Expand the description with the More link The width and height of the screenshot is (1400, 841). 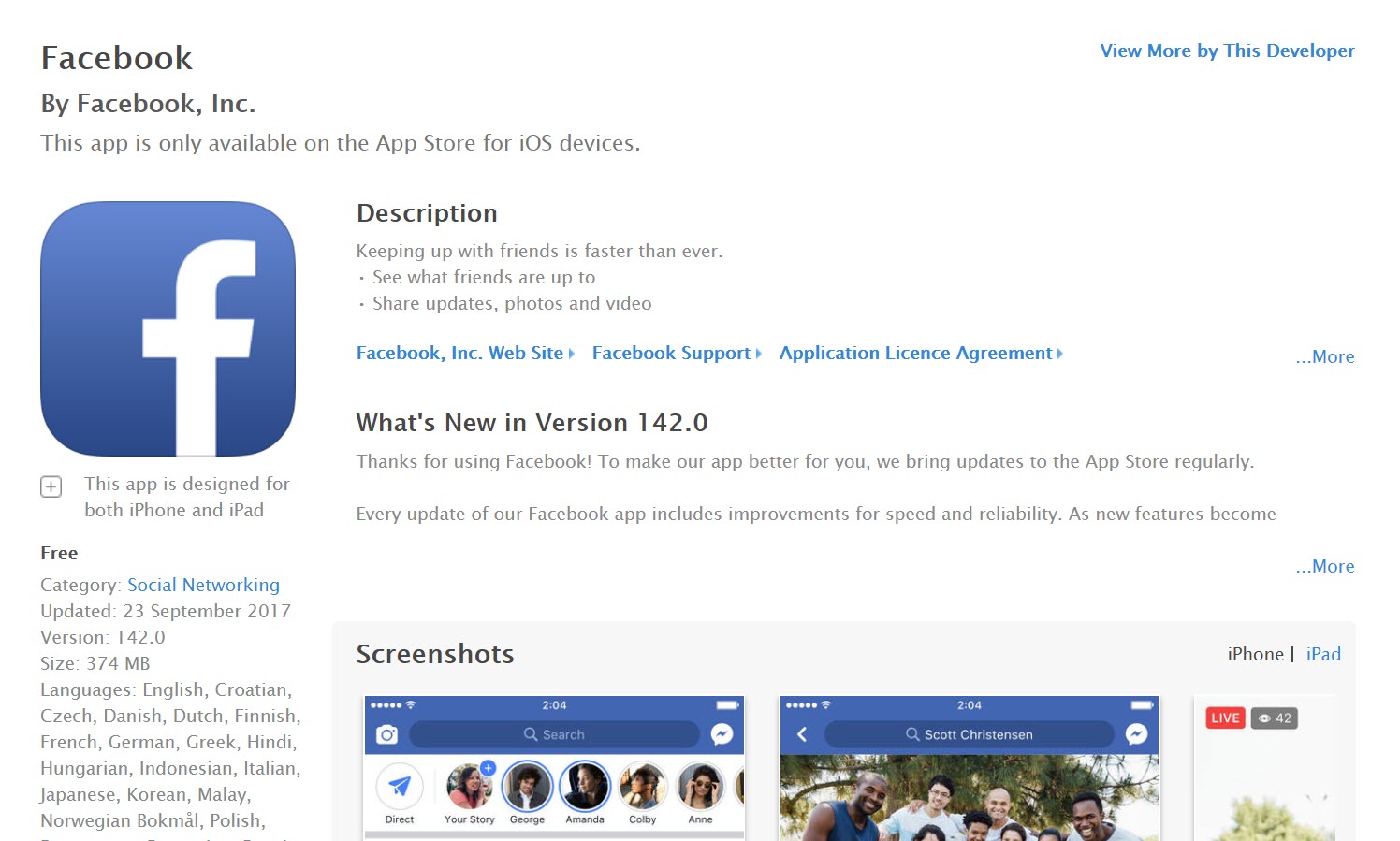(1324, 356)
